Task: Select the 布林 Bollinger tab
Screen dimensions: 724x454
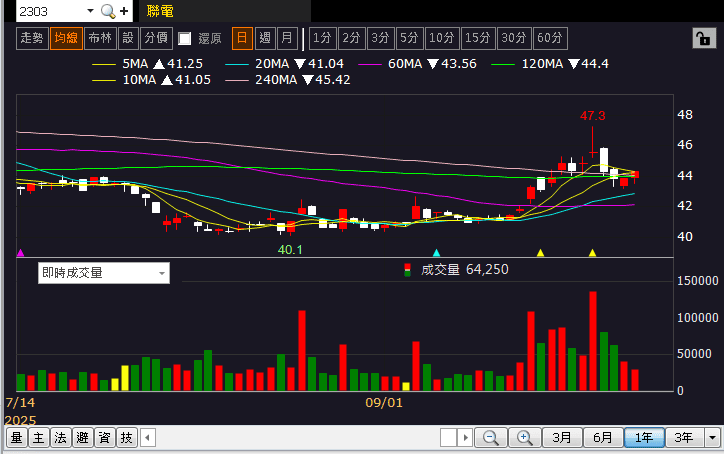Action: (x=99, y=39)
